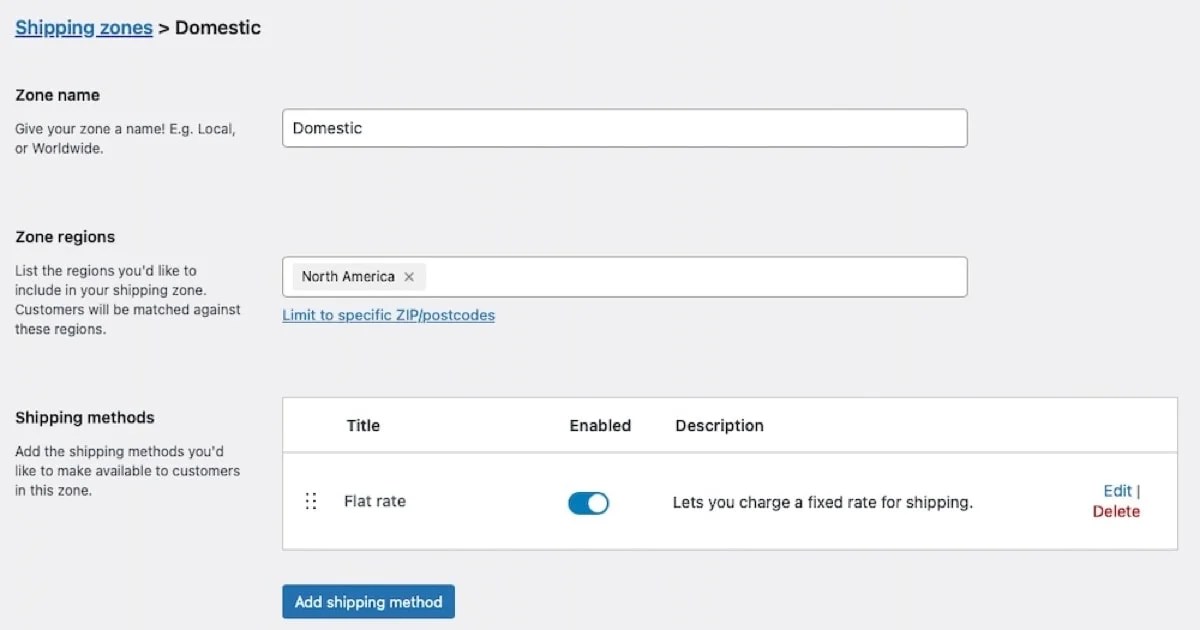Delete the Flat rate shipping method
Image resolution: width=1200 pixels, height=630 pixels.
pyautogui.click(x=1116, y=511)
